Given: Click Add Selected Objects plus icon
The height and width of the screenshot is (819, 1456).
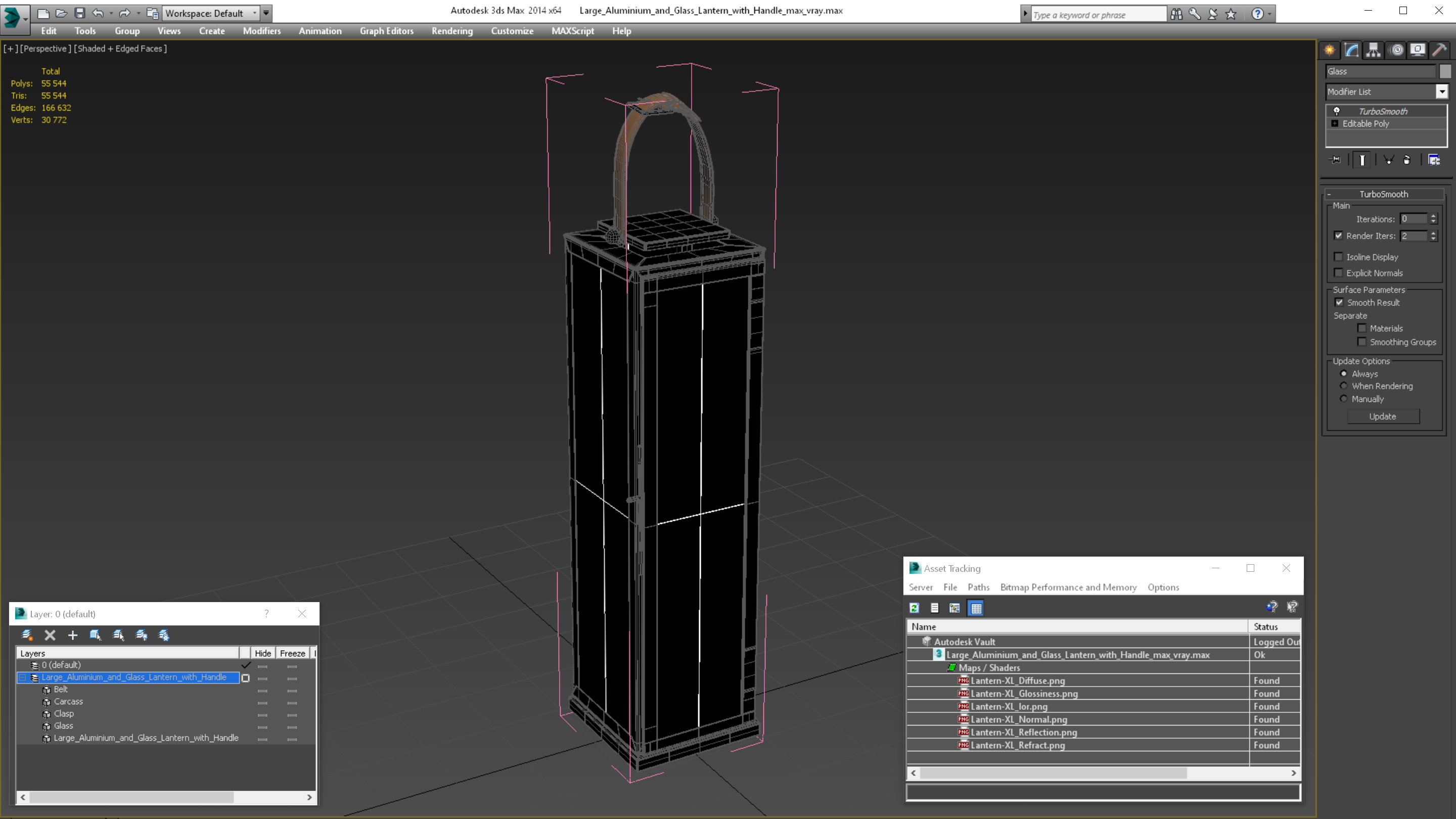Looking at the screenshot, I should tap(72, 635).
